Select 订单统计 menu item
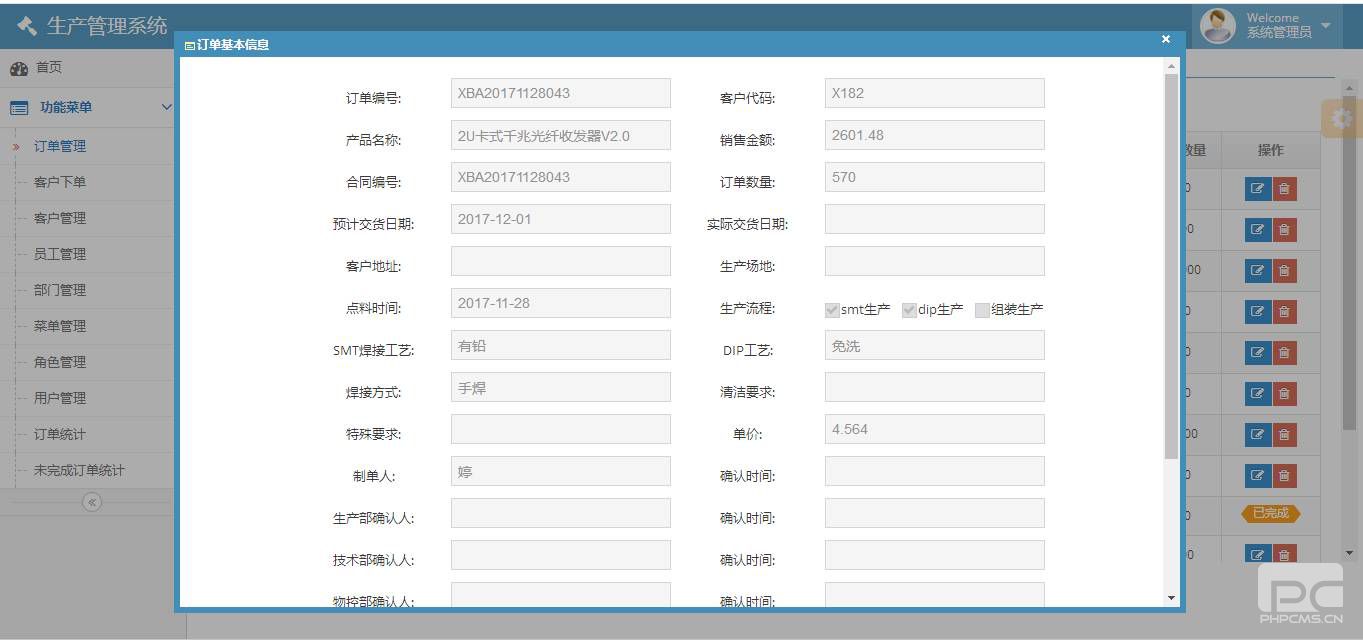 pos(60,434)
